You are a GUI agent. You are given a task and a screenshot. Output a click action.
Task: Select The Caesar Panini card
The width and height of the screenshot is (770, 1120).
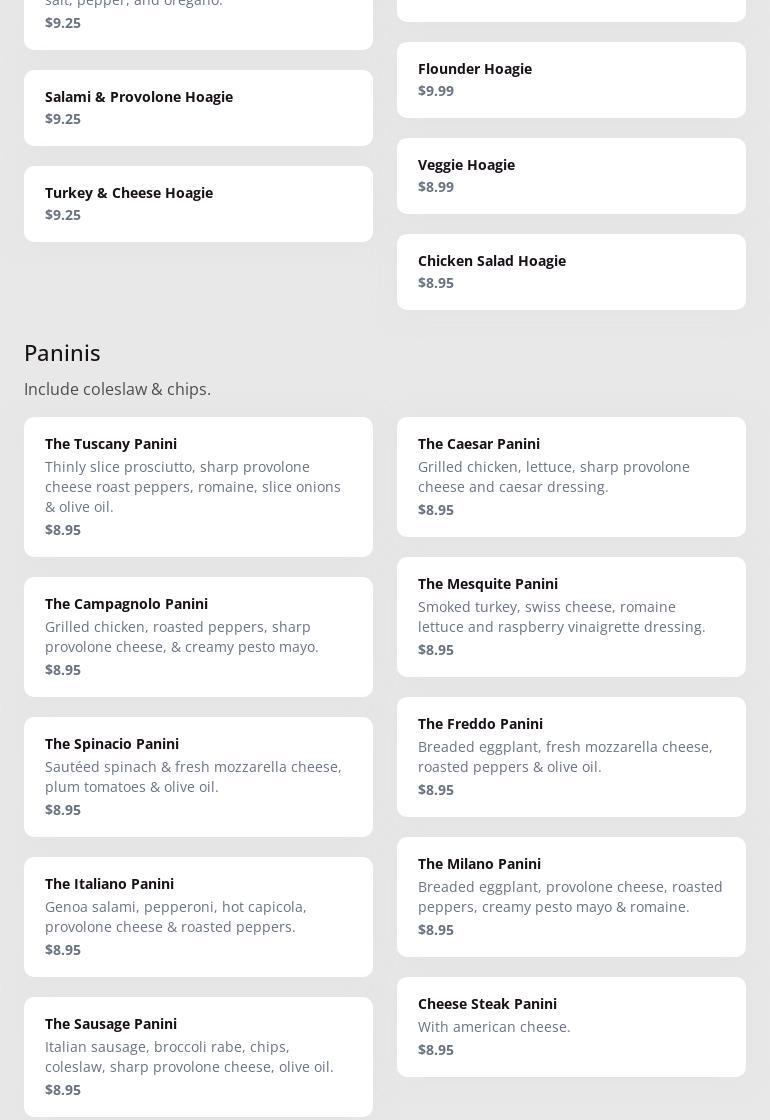point(571,477)
